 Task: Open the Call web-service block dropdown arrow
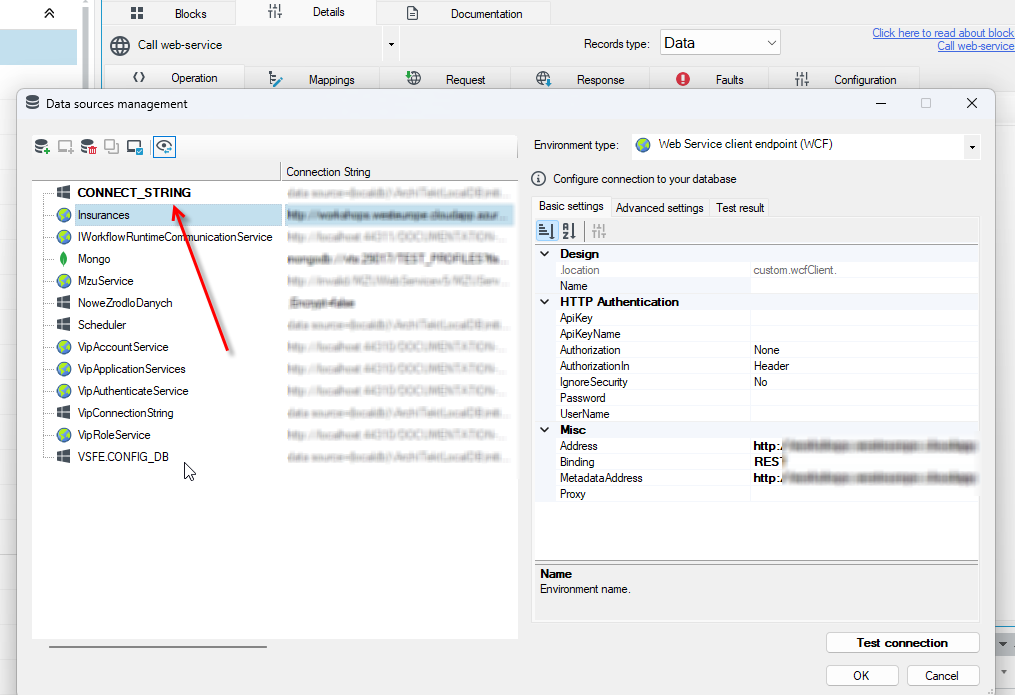391,45
